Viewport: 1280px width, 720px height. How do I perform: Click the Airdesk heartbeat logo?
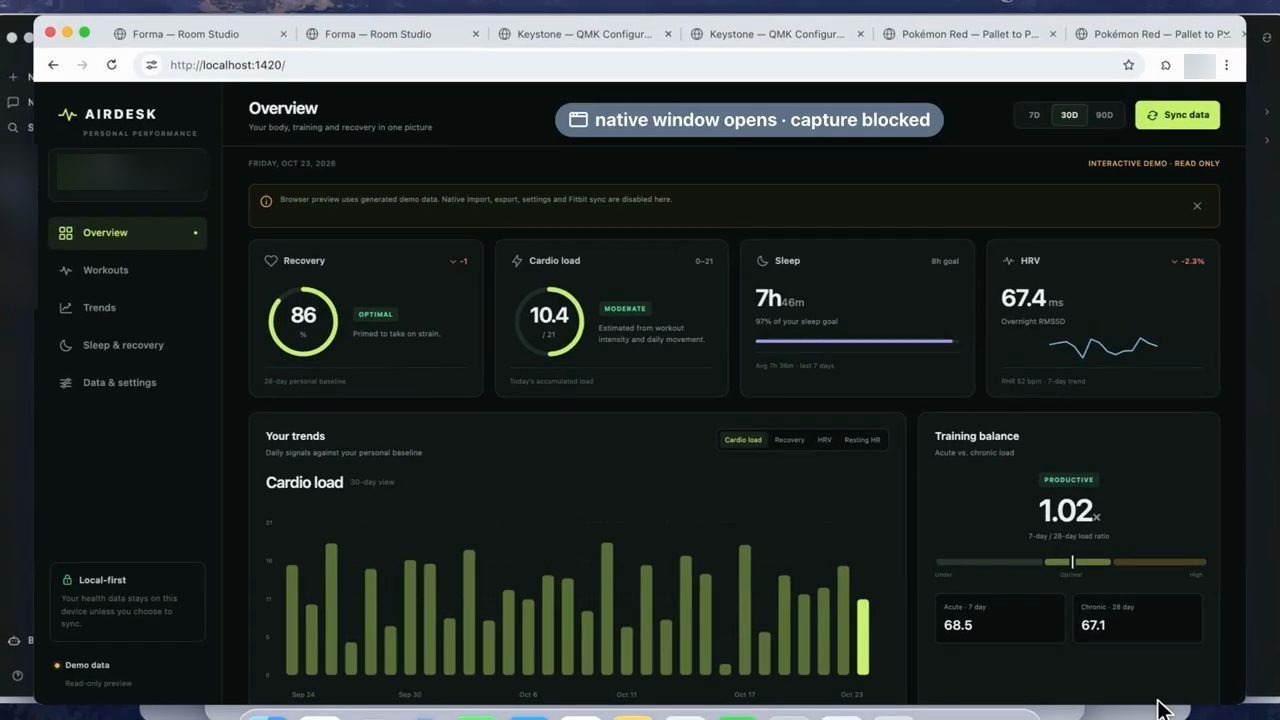(67, 114)
